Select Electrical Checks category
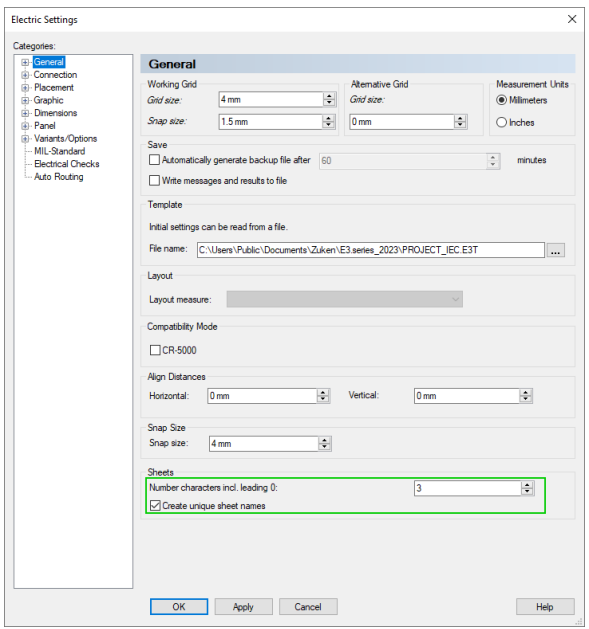Image resolution: width=589 pixels, height=629 pixels. point(67,164)
